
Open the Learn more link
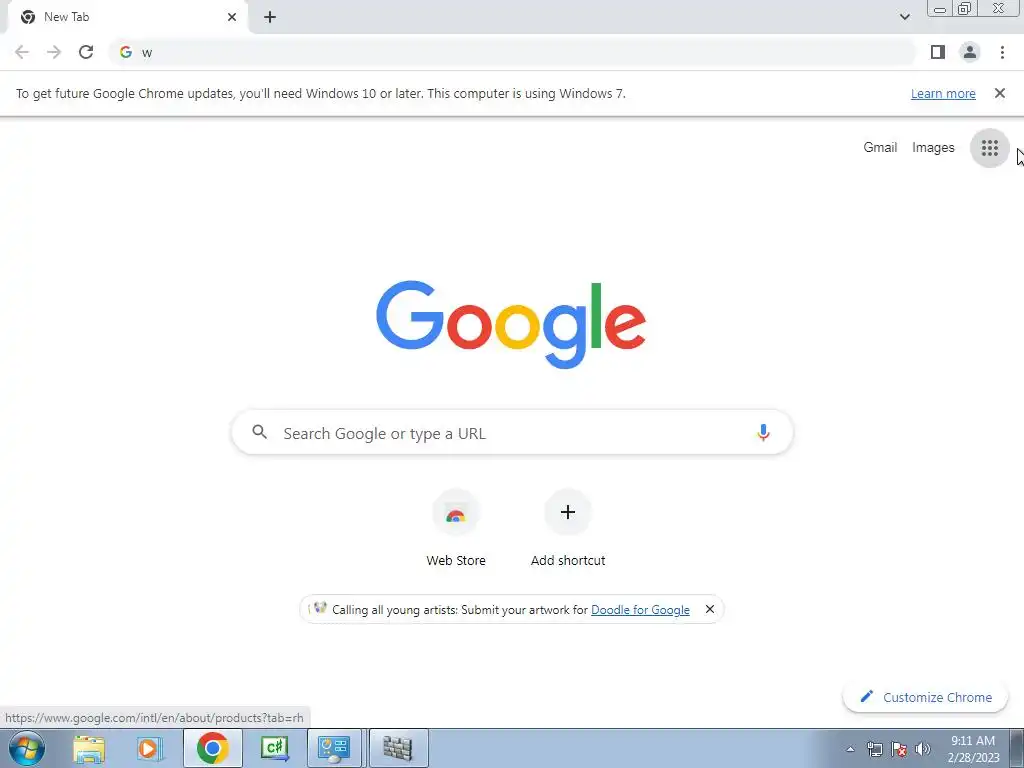[943, 93]
